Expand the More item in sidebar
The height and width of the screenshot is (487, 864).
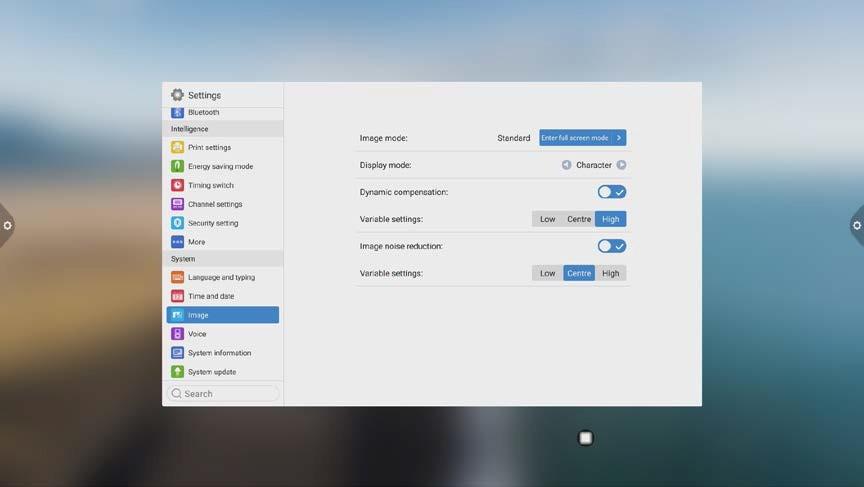point(196,242)
